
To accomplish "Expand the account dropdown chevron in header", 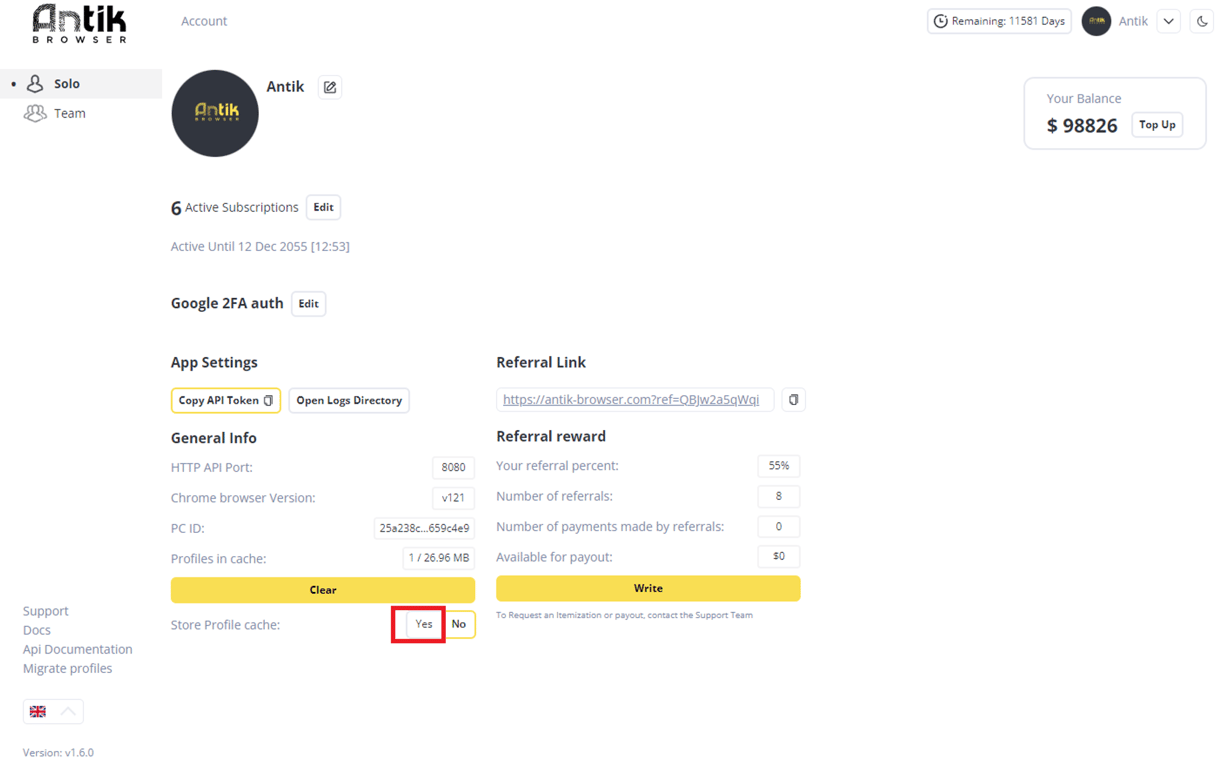I will pyautogui.click(x=1168, y=21).
